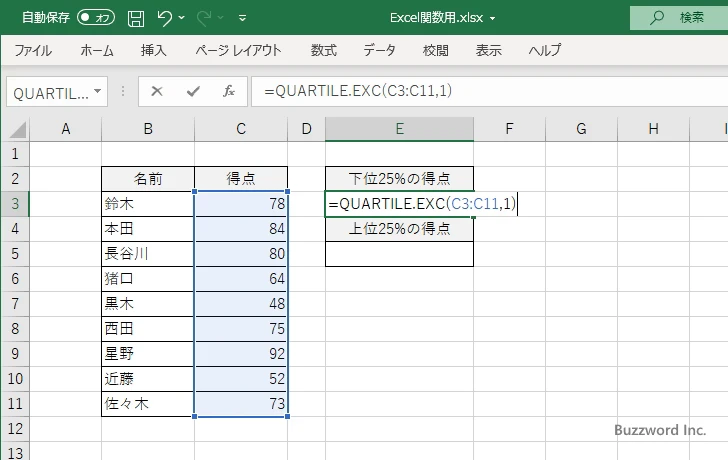Toggle the 自動保存 AutoSave switch
The width and height of the screenshot is (728, 460).
96,18
